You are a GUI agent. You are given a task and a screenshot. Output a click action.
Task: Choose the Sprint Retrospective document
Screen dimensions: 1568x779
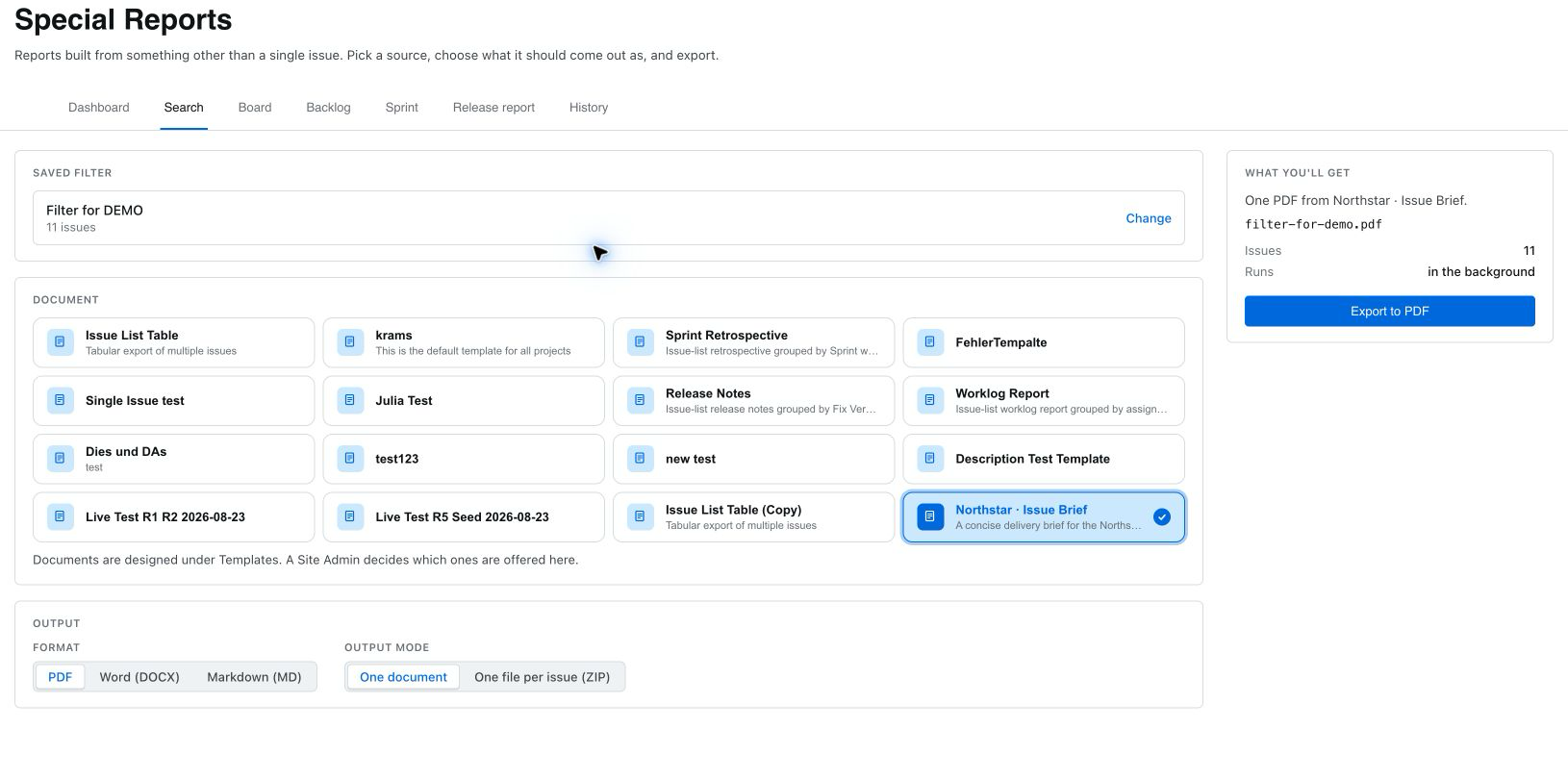click(x=753, y=342)
